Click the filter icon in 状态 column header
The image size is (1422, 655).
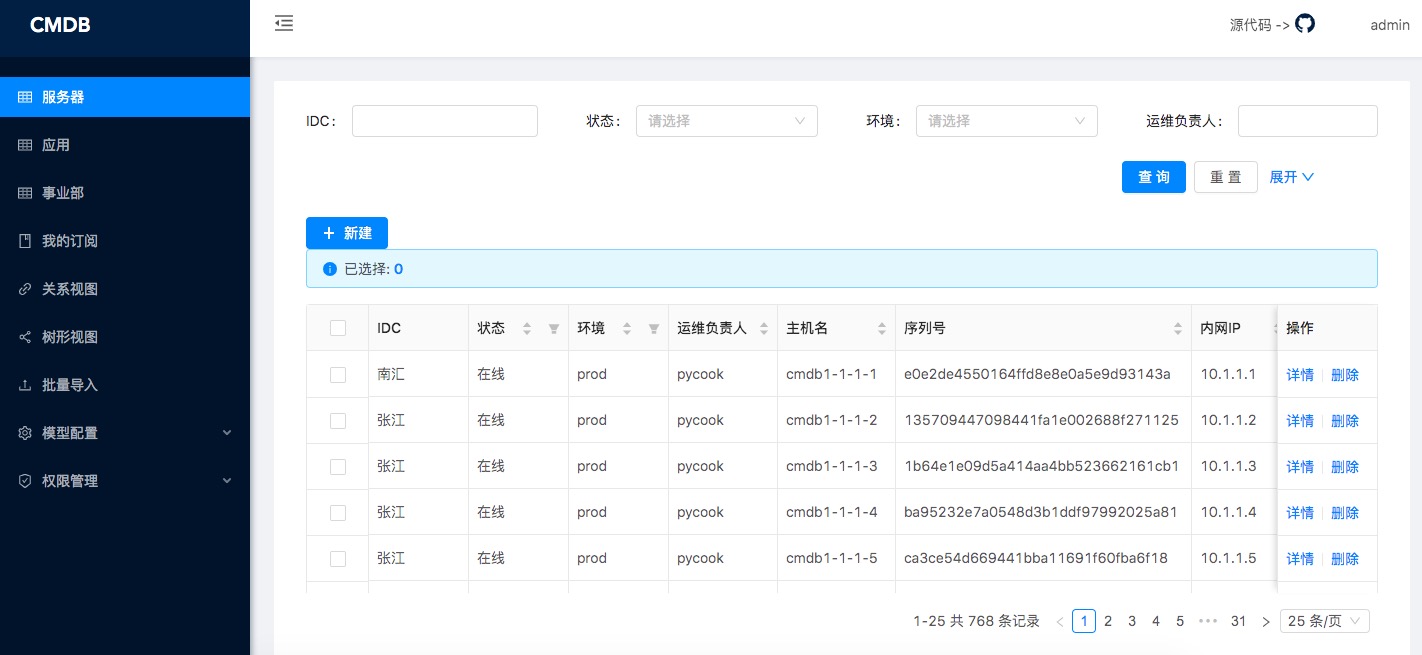[553, 329]
